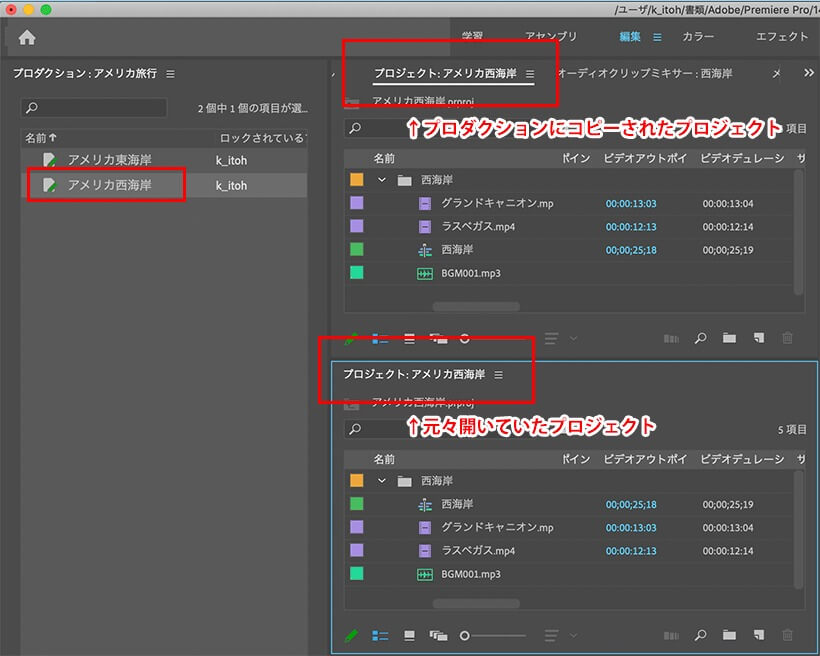Select ラスベガス.mp4 clip in upper Project panel
Image resolution: width=820 pixels, height=656 pixels.
[x=478, y=227]
